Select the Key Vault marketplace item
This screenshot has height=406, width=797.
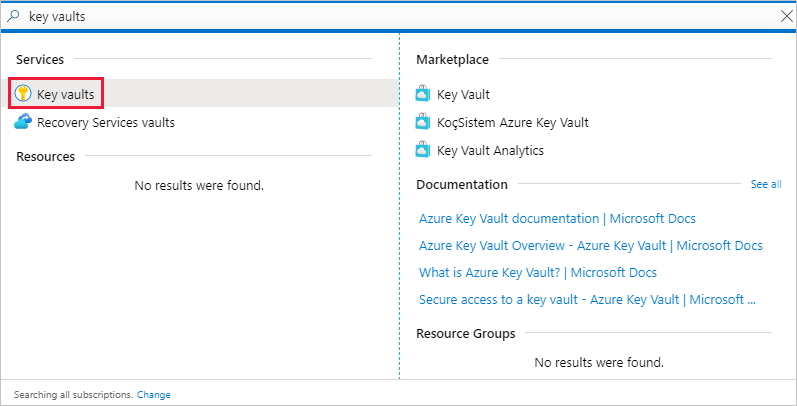(x=463, y=94)
